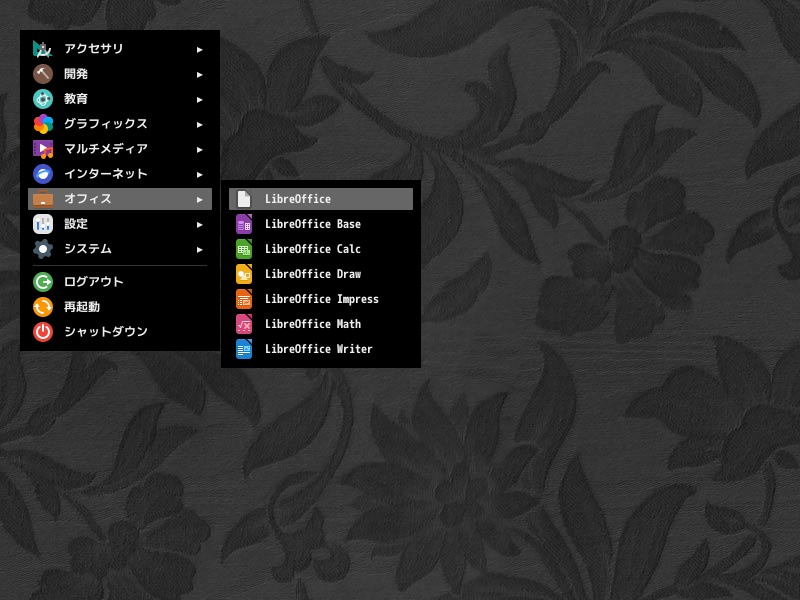Launch LibreOffice Draw entry
This screenshot has height=600, width=800.
point(321,274)
